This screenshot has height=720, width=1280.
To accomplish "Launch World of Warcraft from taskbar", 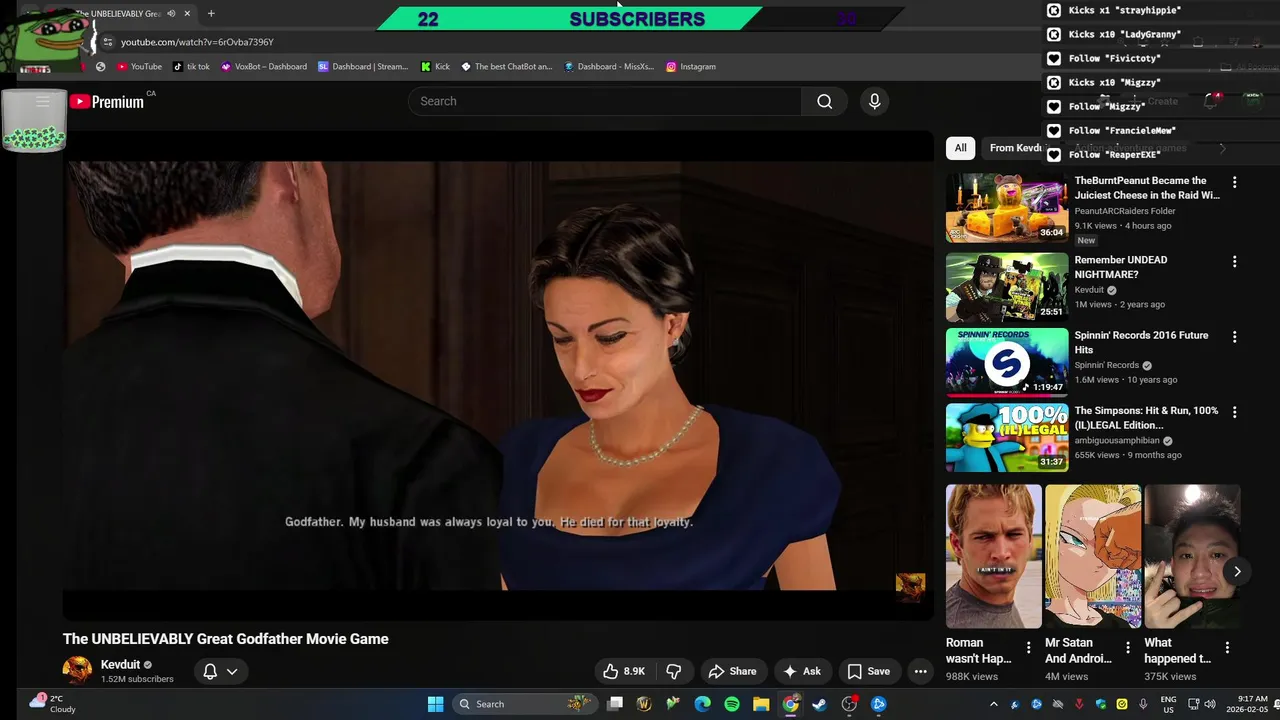I will [644, 704].
